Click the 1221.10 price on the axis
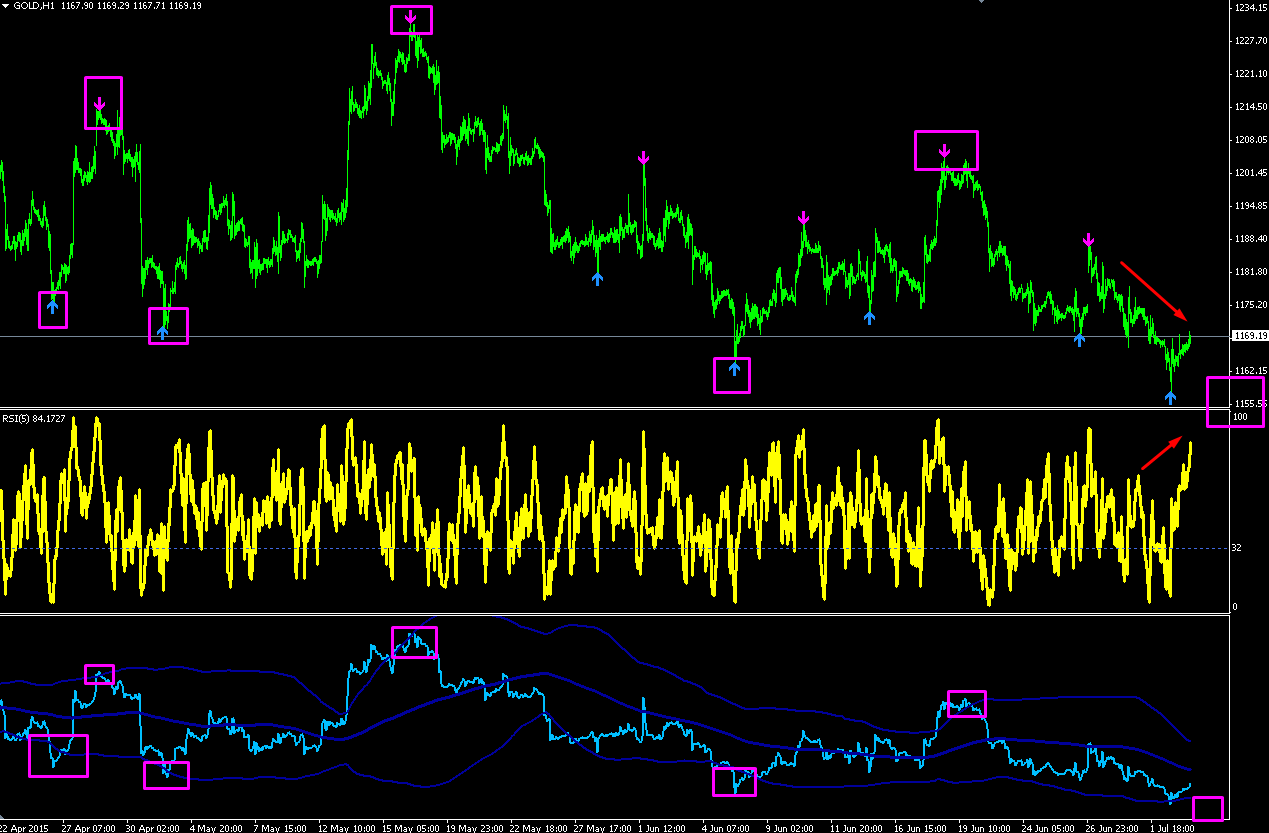1269x833 pixels. [x=1251, y=74]
